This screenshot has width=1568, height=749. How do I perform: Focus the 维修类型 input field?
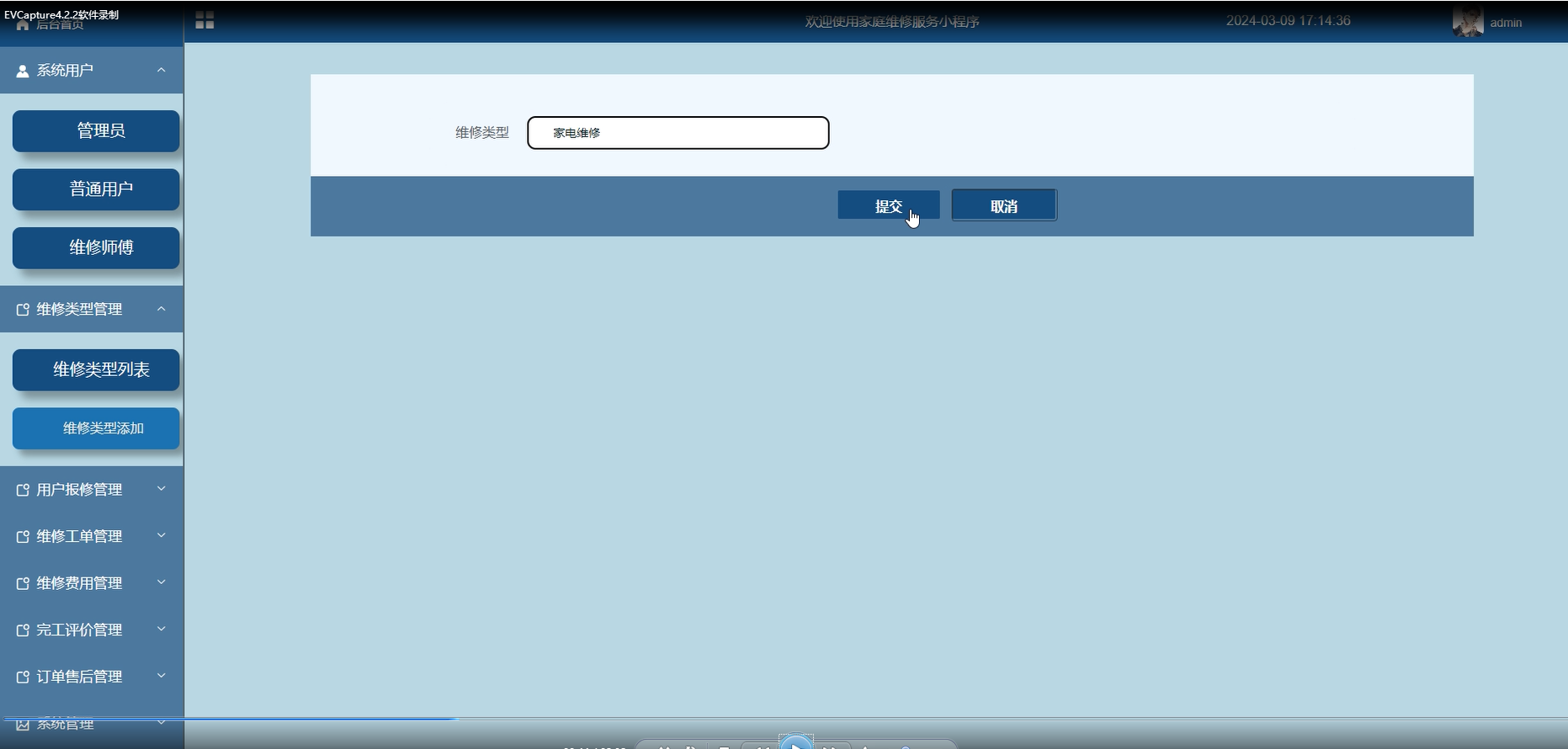pyautogui.click(x=678, y=133)
